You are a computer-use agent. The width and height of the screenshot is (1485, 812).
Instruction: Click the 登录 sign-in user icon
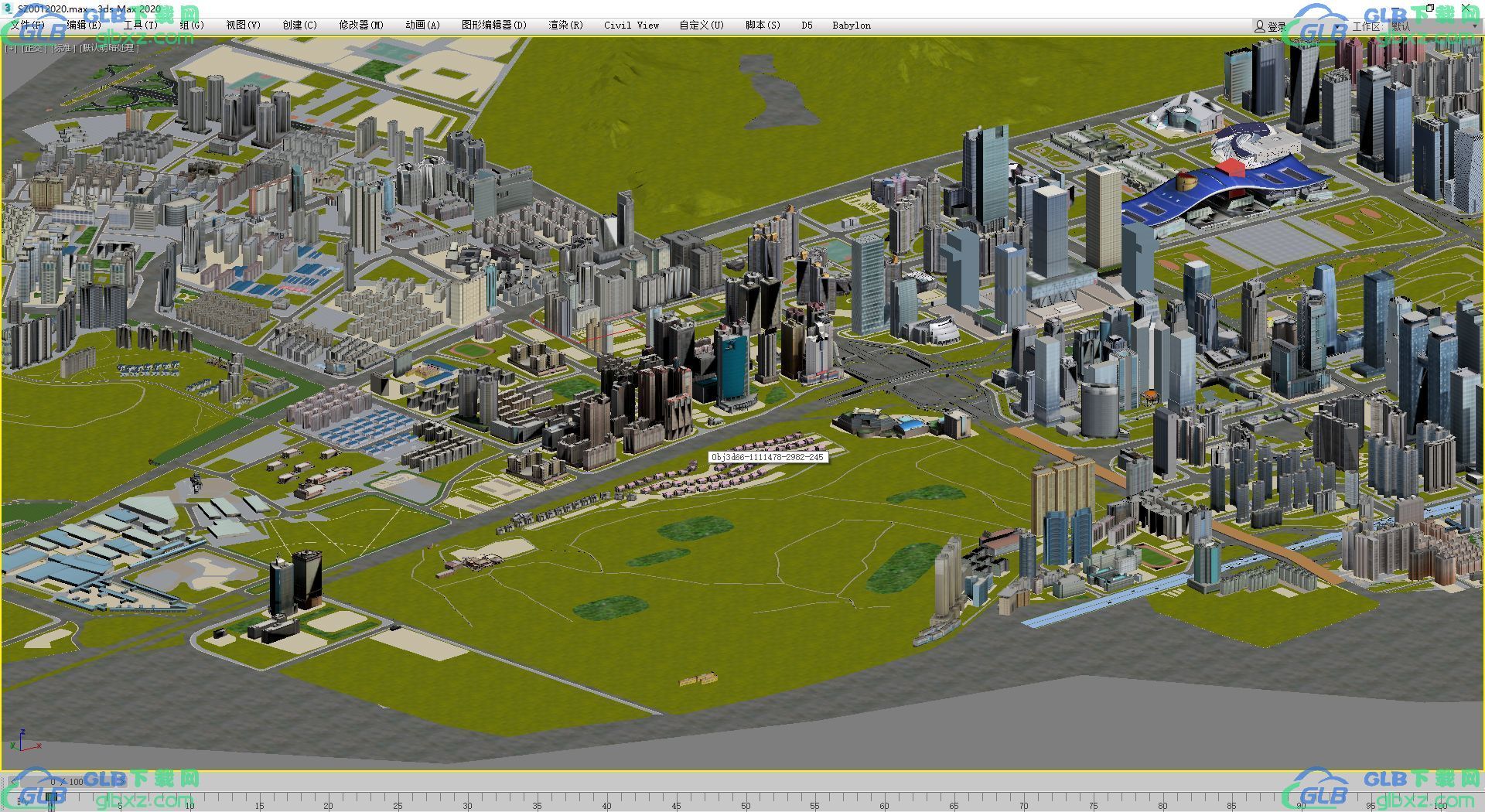tap(1260, 26)
